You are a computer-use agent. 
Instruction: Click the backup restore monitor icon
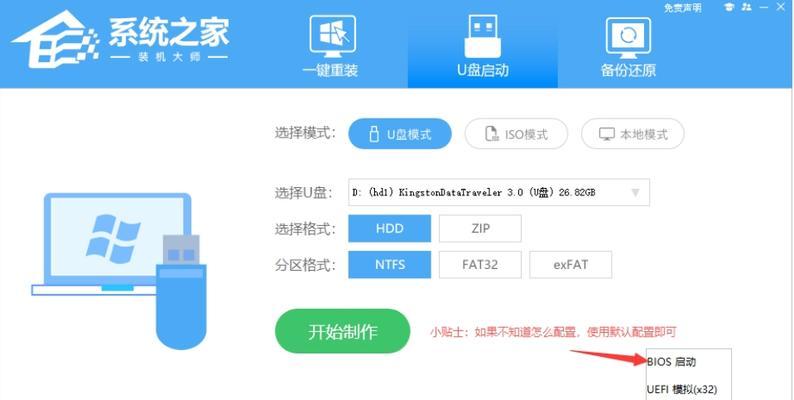tap(628, 38)
